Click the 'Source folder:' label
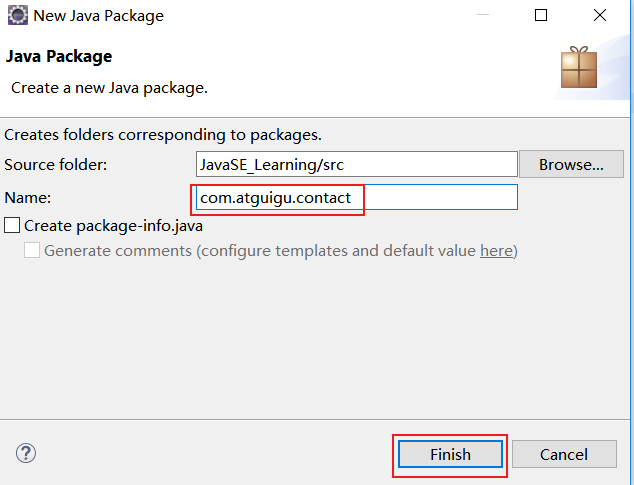 pyautogui.click(x=56, y=165)
